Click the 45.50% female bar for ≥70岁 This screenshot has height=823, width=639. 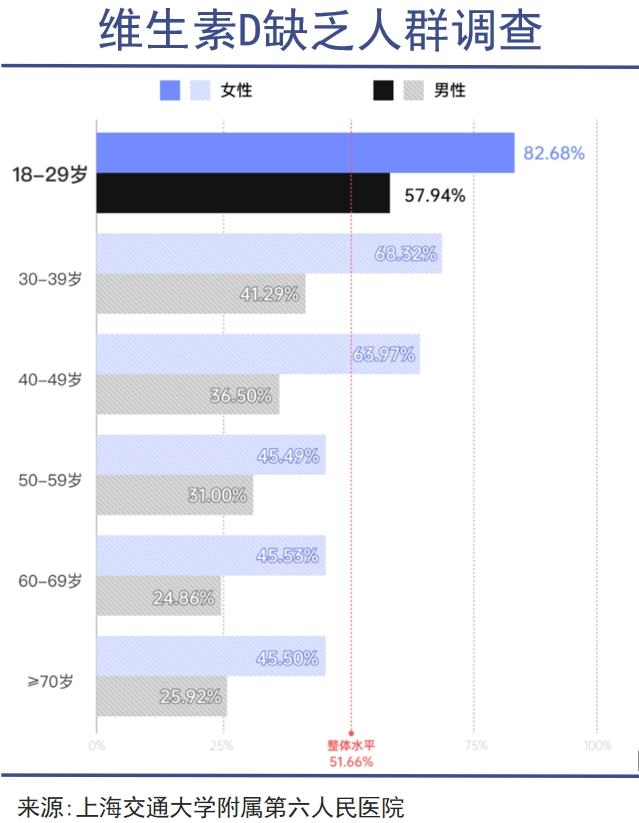click(211, 657)
